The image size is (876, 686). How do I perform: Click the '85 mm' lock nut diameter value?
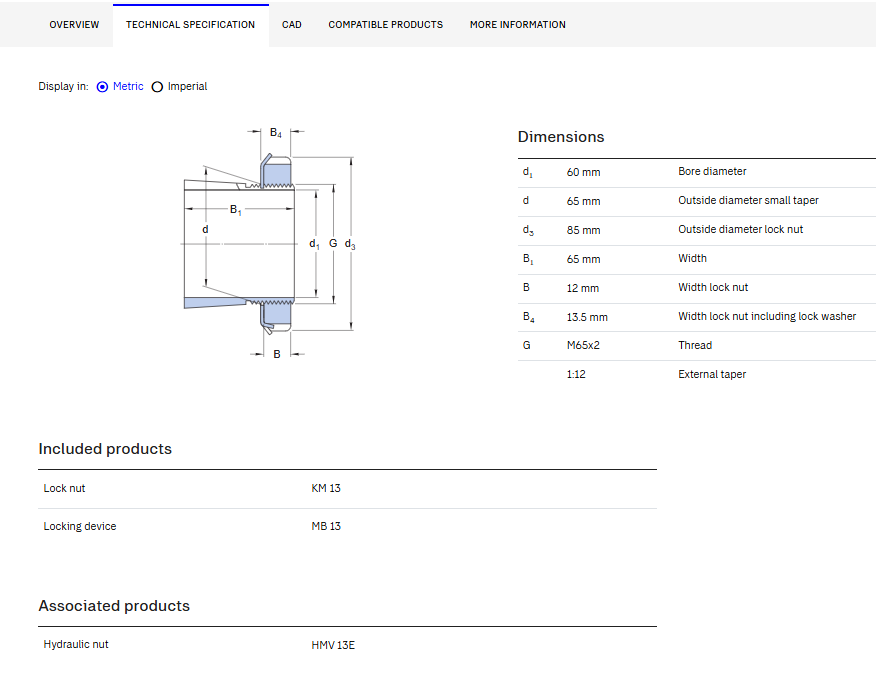pos(583,230)
